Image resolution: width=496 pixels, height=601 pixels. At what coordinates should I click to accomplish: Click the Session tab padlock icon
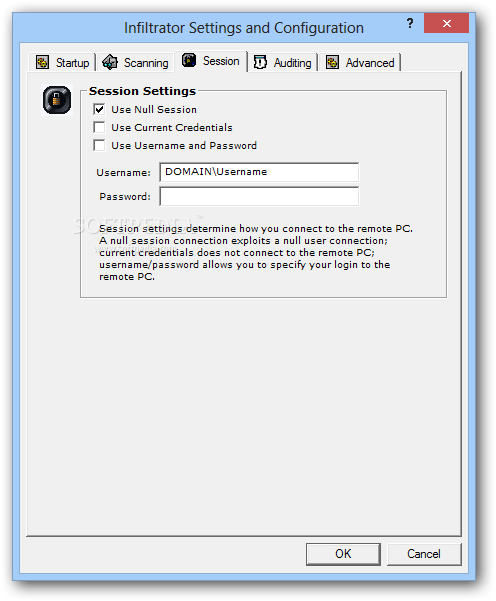[x=189, y=60]
